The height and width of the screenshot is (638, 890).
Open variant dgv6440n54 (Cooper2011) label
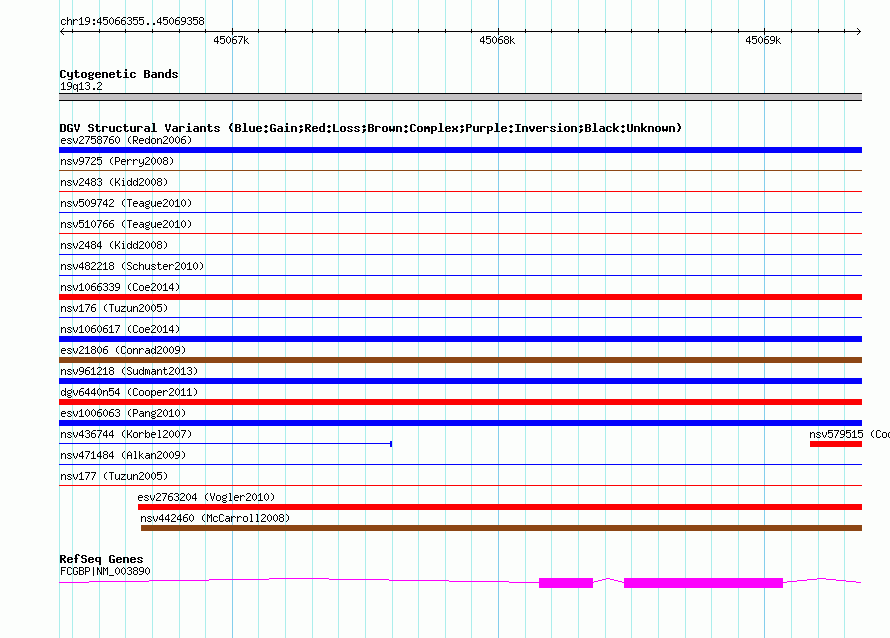(x=129, y=392)
